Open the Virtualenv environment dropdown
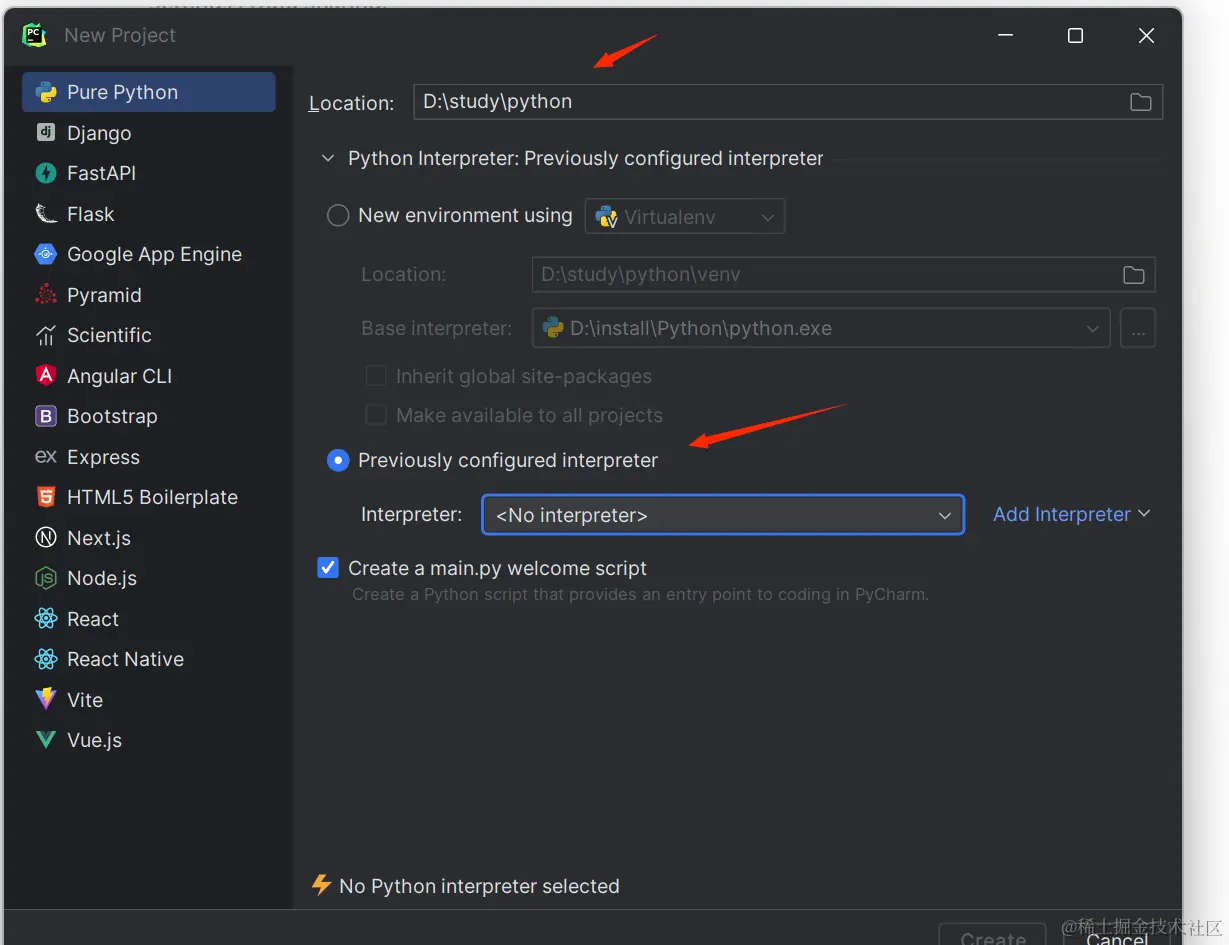 pyautogui.click(x=685, y=216)
